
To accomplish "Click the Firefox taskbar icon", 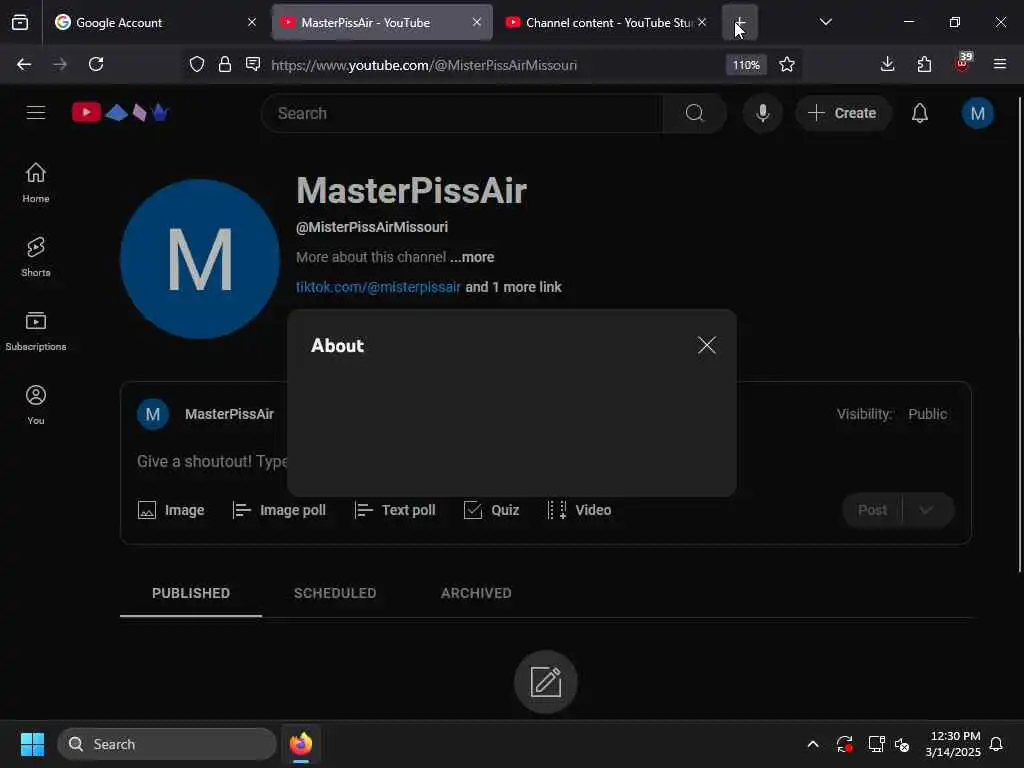I will click(x=300, y=744).
